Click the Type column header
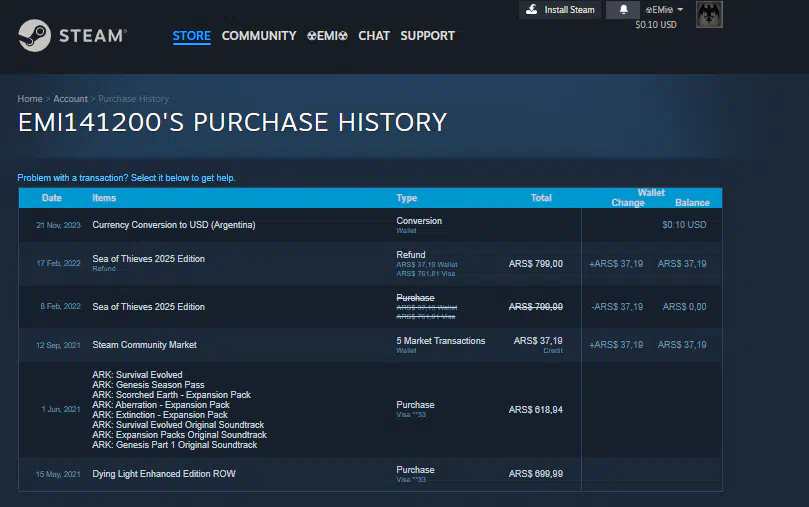The image size is (809, 507). (407, 198)
